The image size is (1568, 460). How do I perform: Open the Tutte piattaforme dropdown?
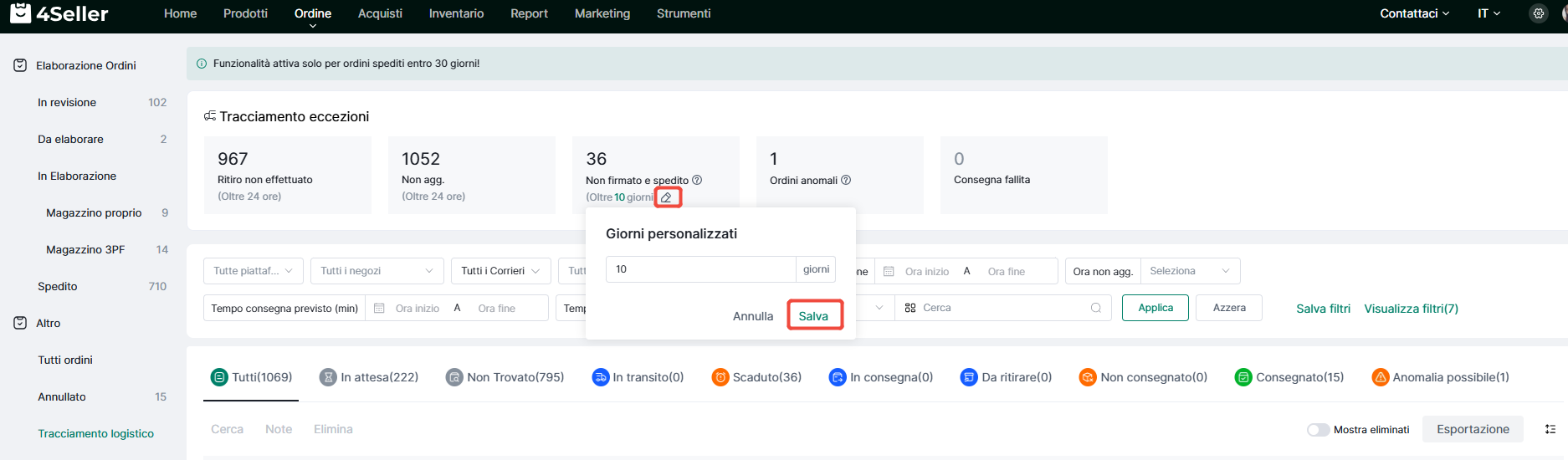point(253,271)
